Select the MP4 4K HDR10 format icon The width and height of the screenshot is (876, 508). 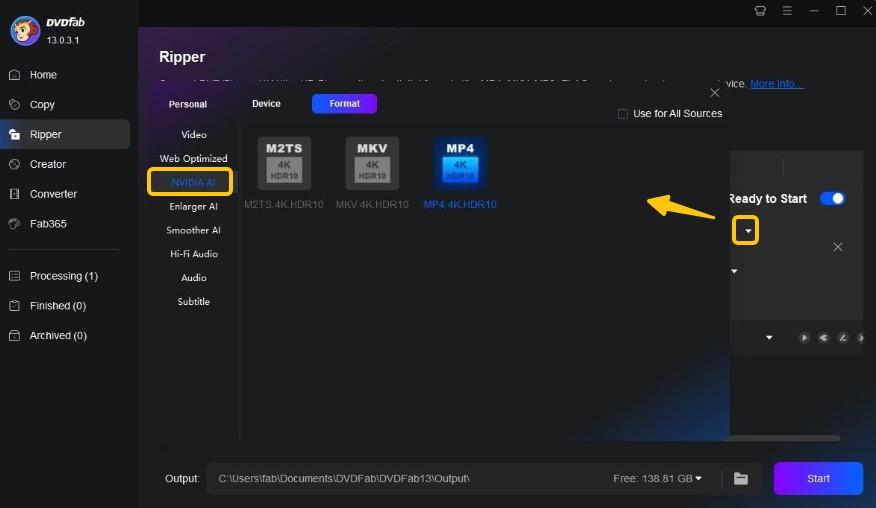460,163
